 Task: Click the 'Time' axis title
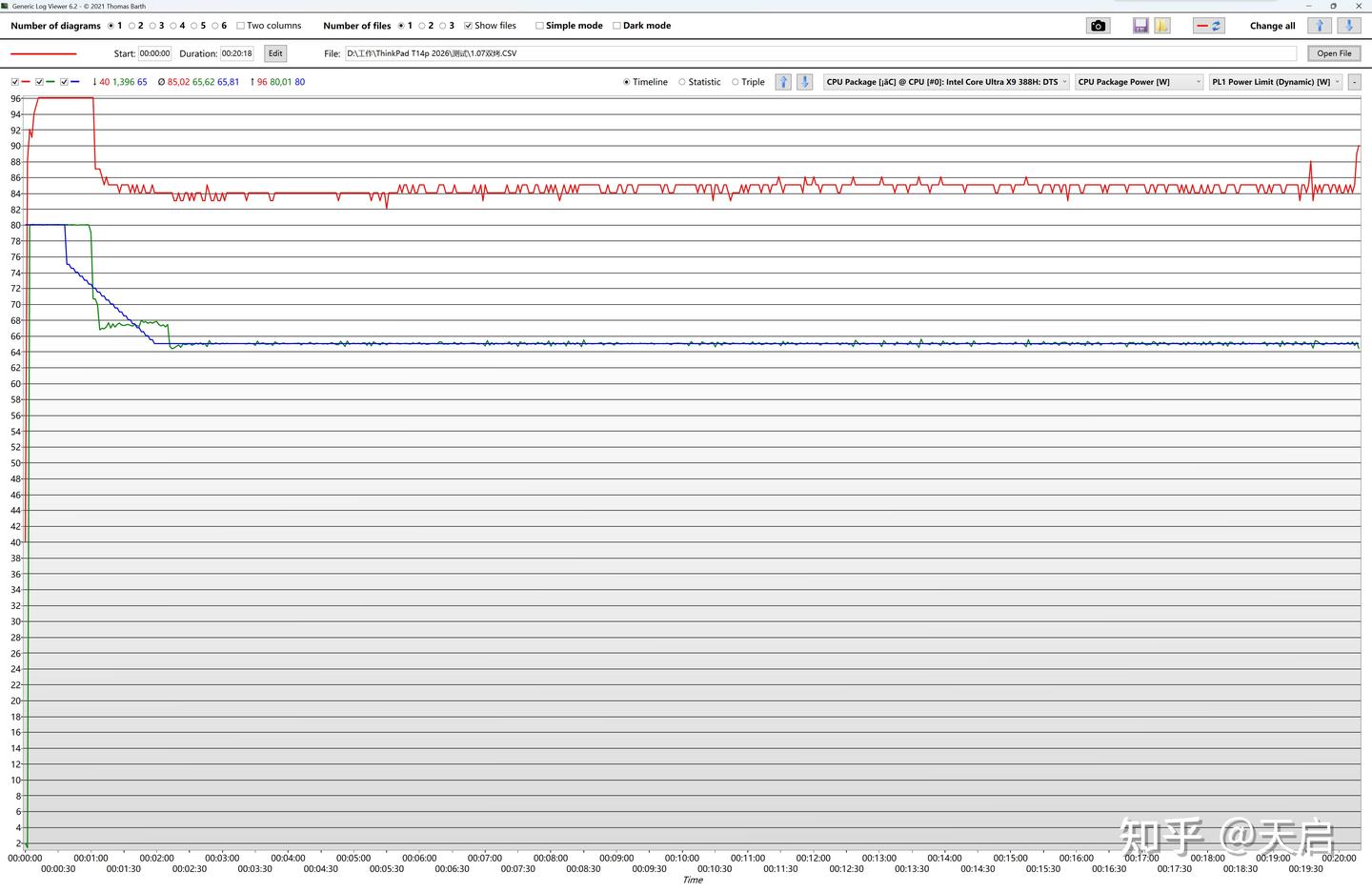pos(693,880)
